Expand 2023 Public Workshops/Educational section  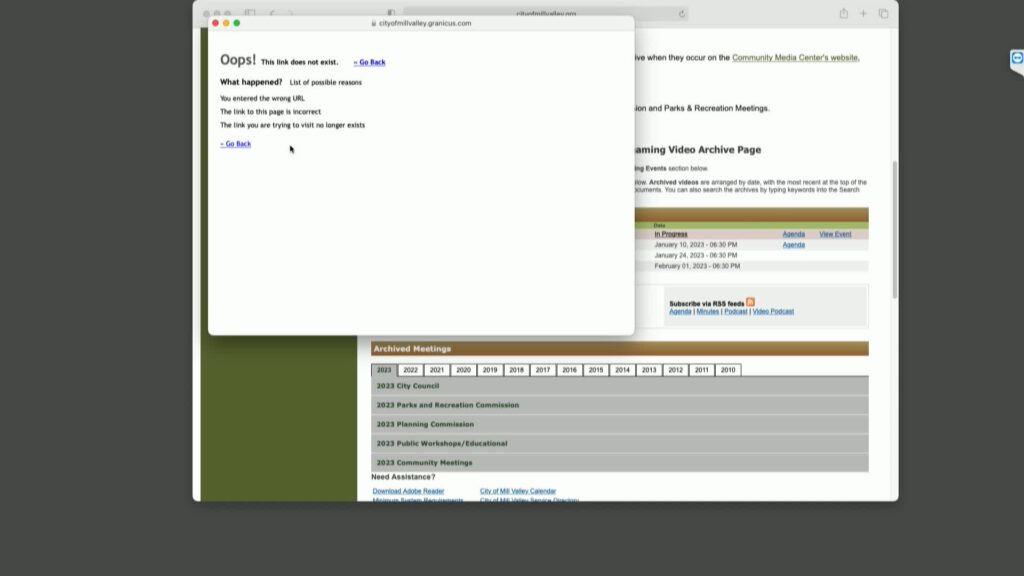(x=620, y=443)
